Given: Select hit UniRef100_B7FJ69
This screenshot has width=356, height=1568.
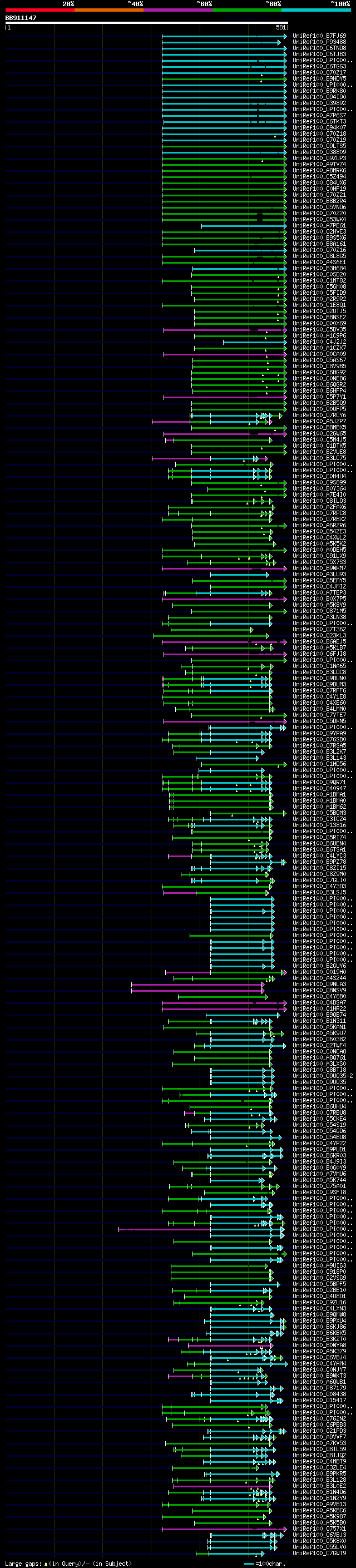Looking at the screenshot, I should point(319,36).
